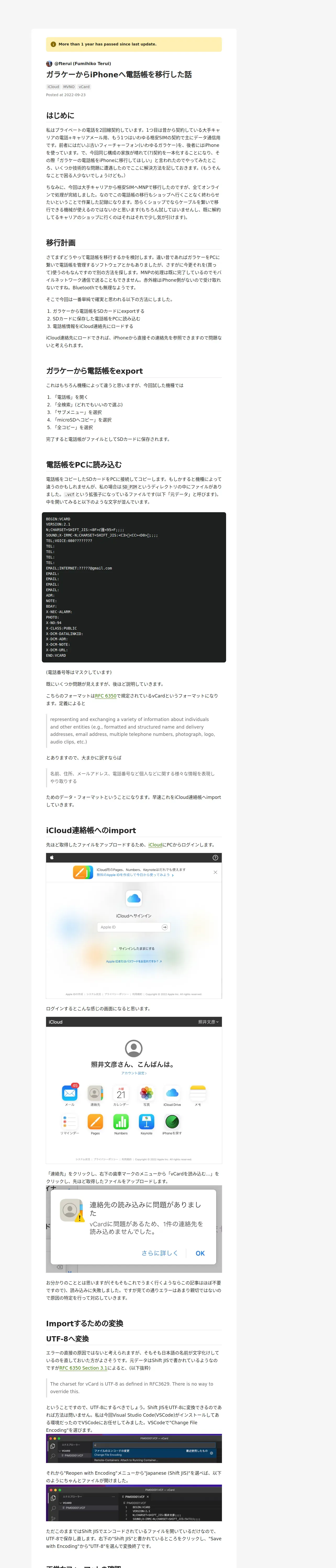Open the Keynote app icon
336x1568 pixels.
click(146, 1122)
